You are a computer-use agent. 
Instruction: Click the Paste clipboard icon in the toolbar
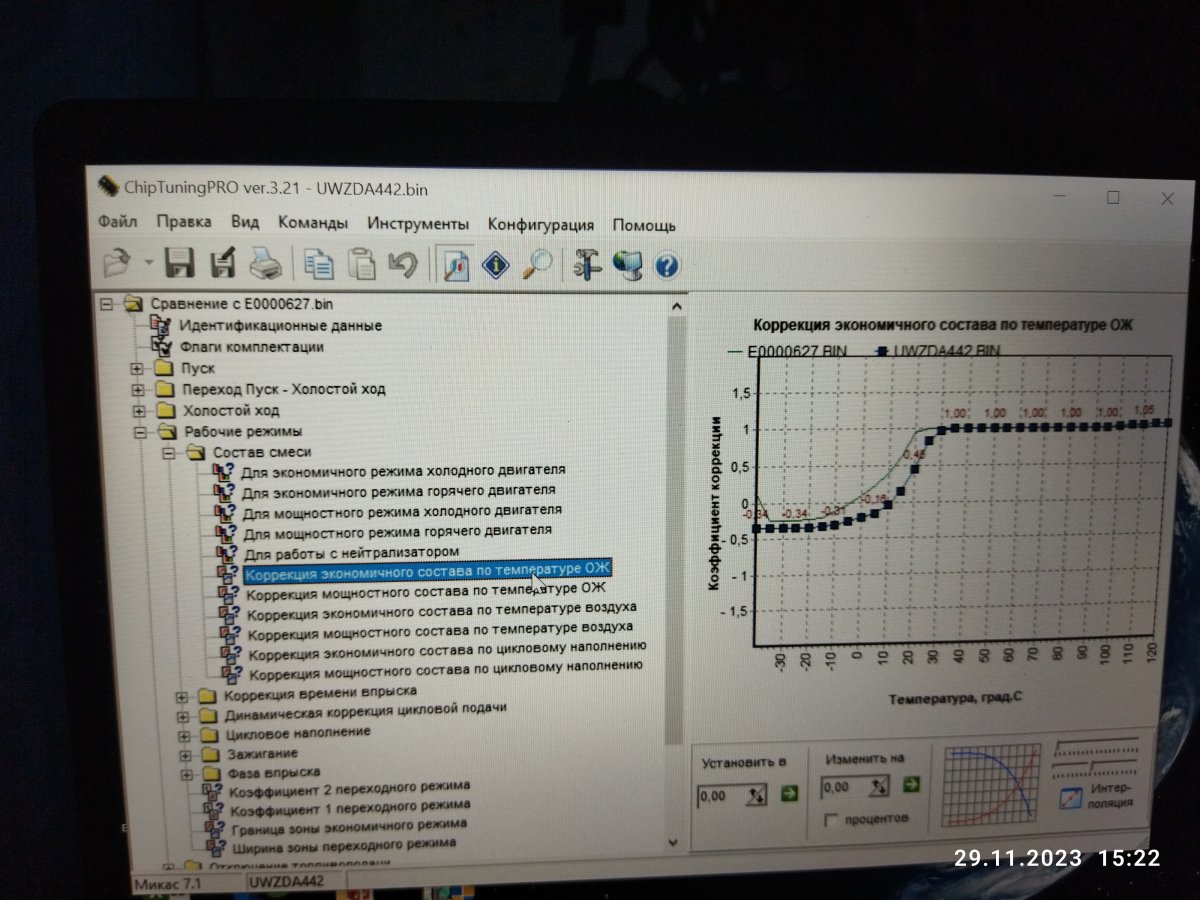click(361, 265)
